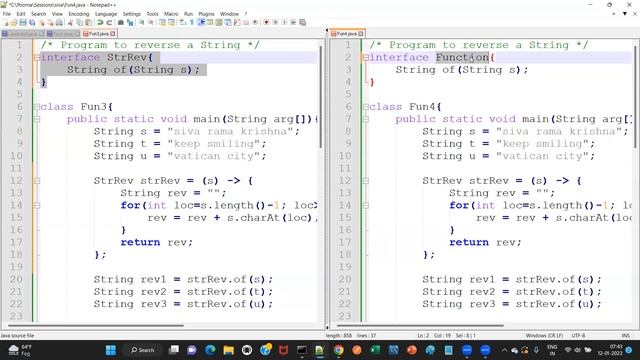Collapse class Fun3 fold marker
This screenshot has width=640, height=360.
pyautogui.click(x=37, y=107)
